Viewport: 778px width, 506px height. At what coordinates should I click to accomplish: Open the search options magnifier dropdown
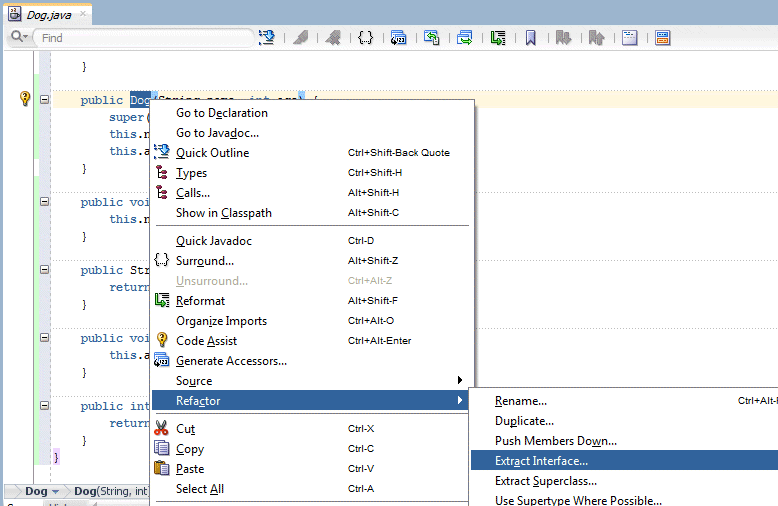[x=19, y=37]
